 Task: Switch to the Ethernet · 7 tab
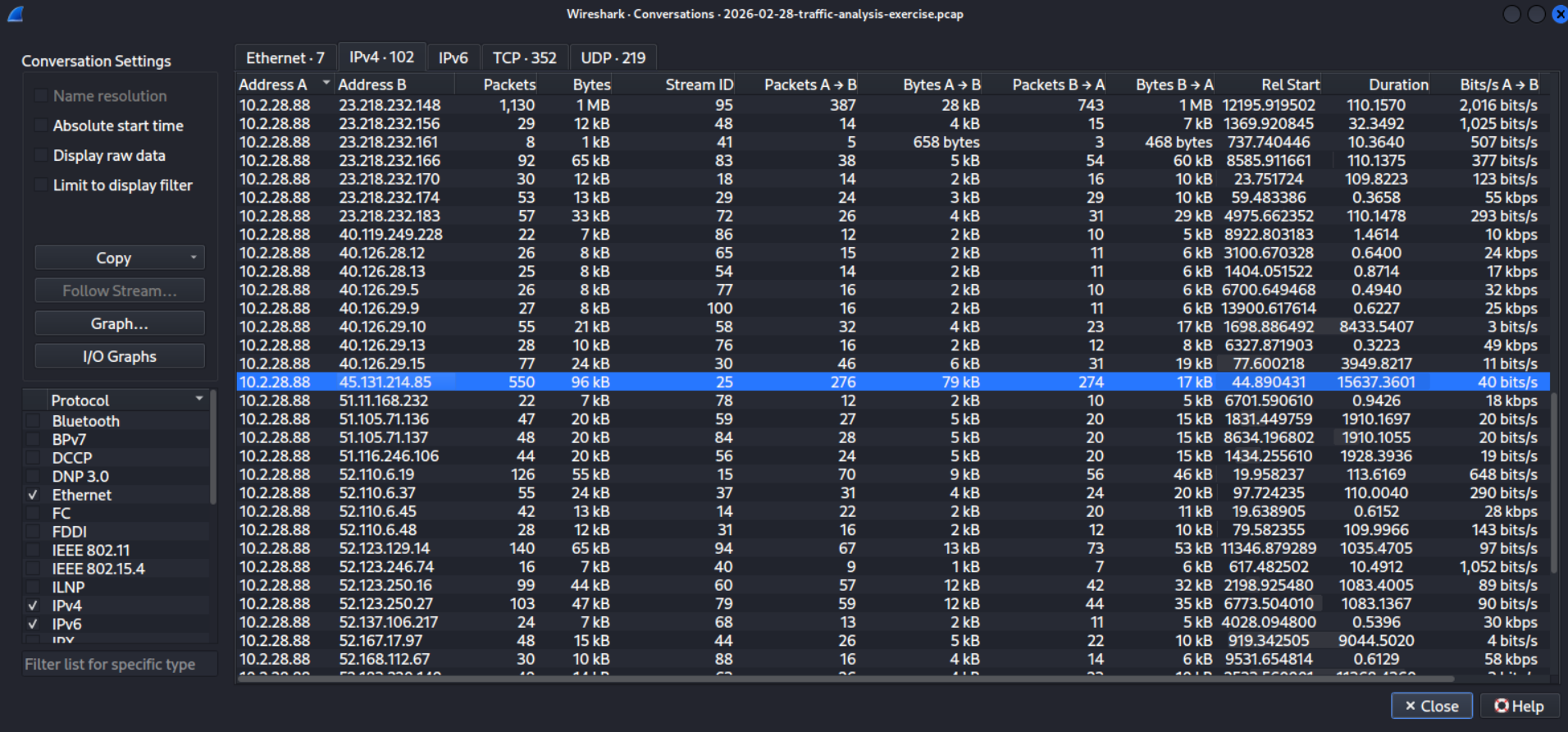point(285,57)
